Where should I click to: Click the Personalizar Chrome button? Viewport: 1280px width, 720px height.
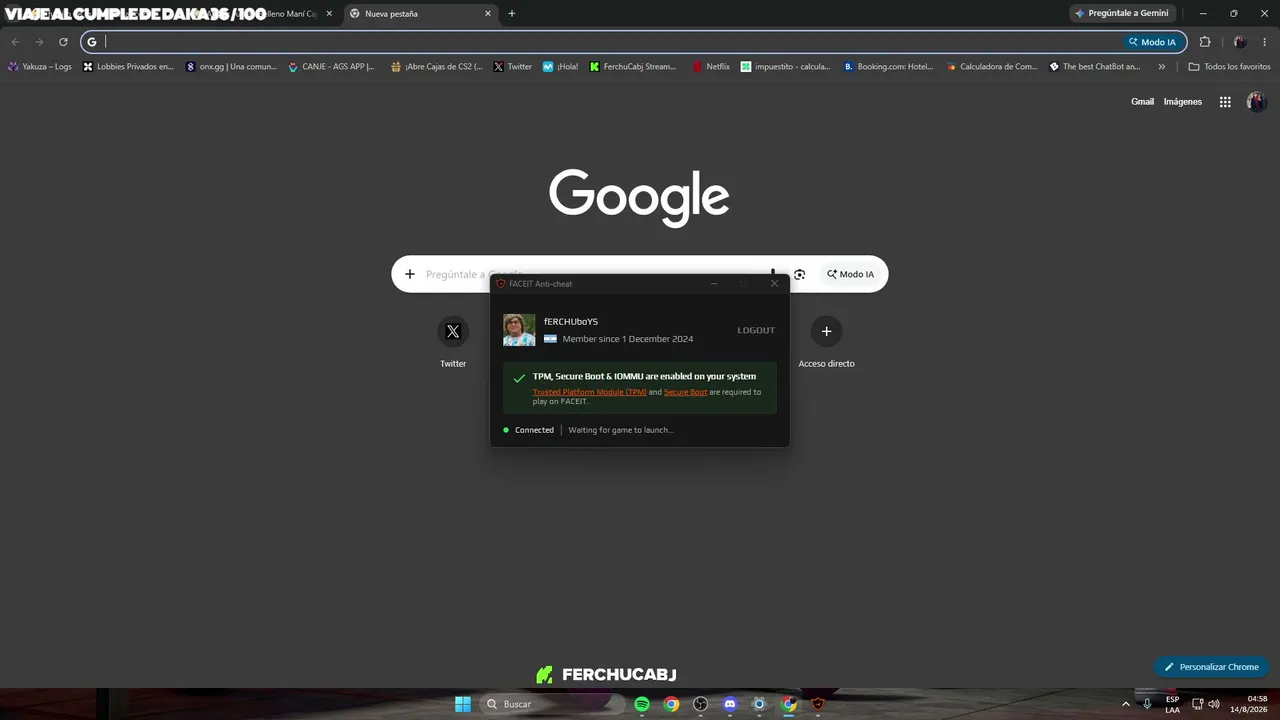(x=1211, y=667)
